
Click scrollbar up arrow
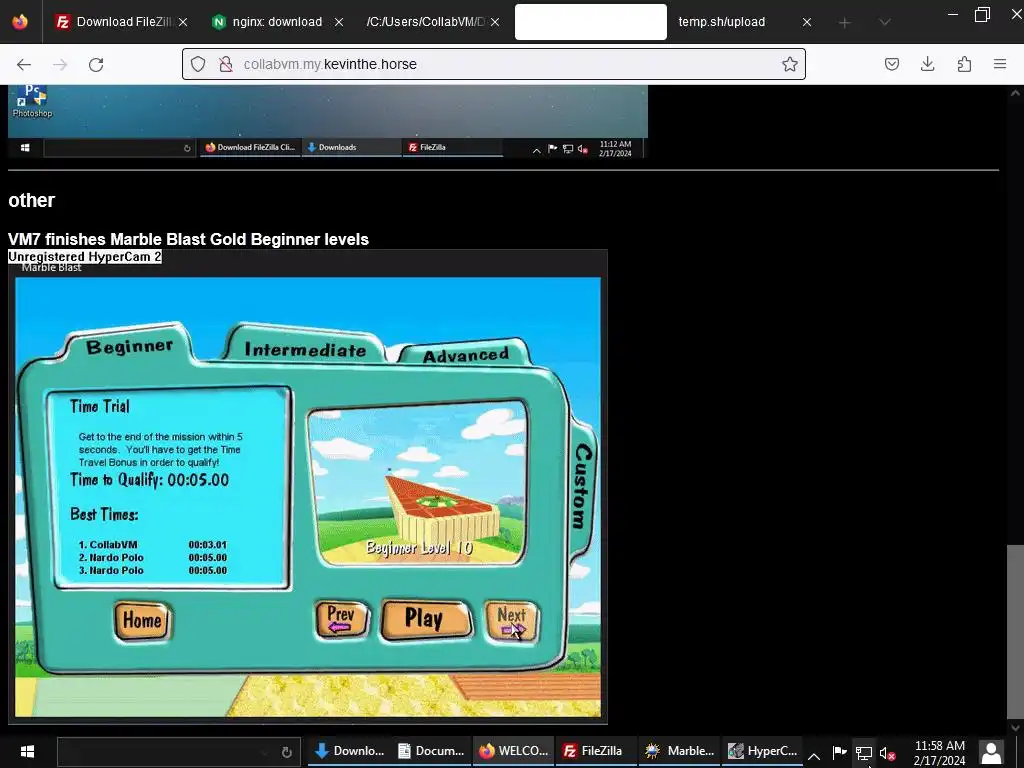(x=1015, y=93)
